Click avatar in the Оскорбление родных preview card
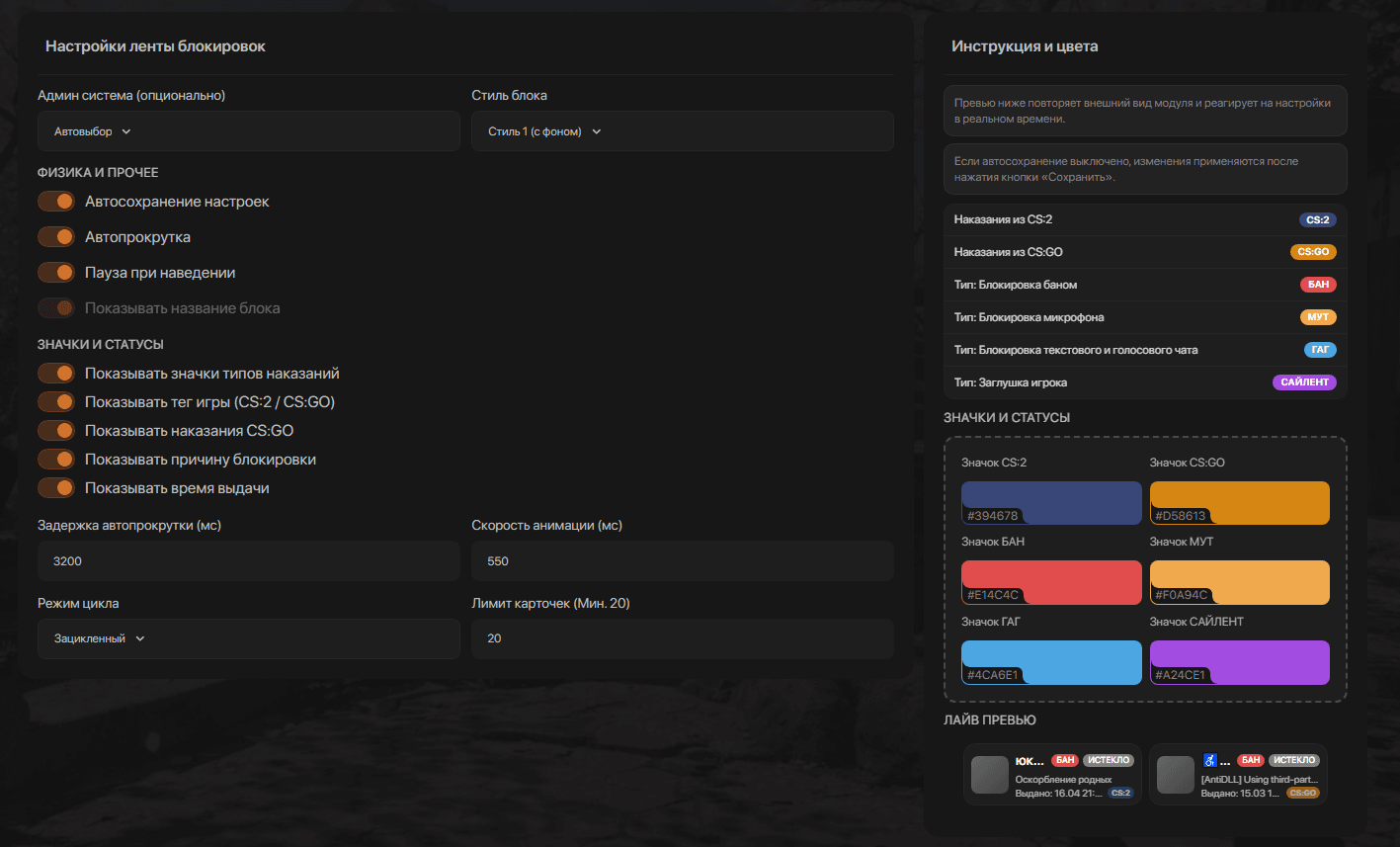This screenshot has height=847, width=1400. [989, 775]
